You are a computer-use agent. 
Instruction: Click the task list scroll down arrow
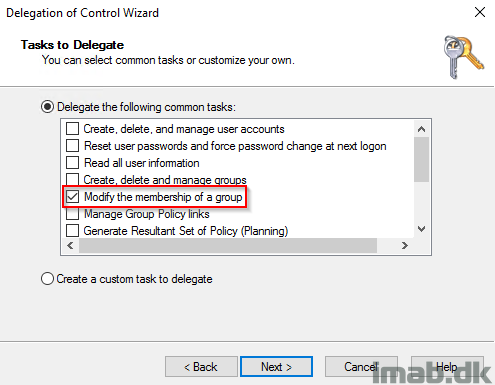(x=421, y=229)
